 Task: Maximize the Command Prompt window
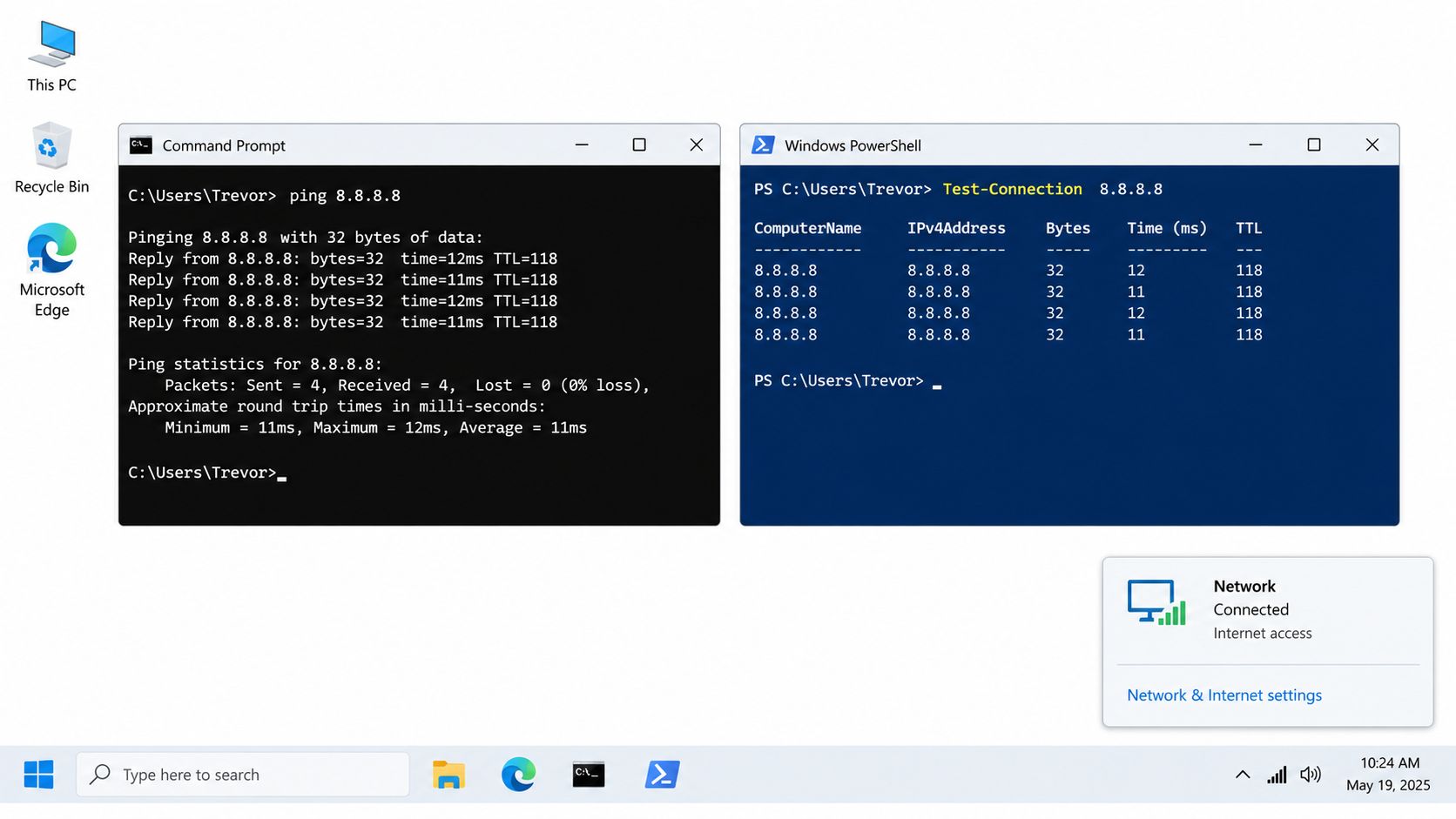(x=639, y=144)
